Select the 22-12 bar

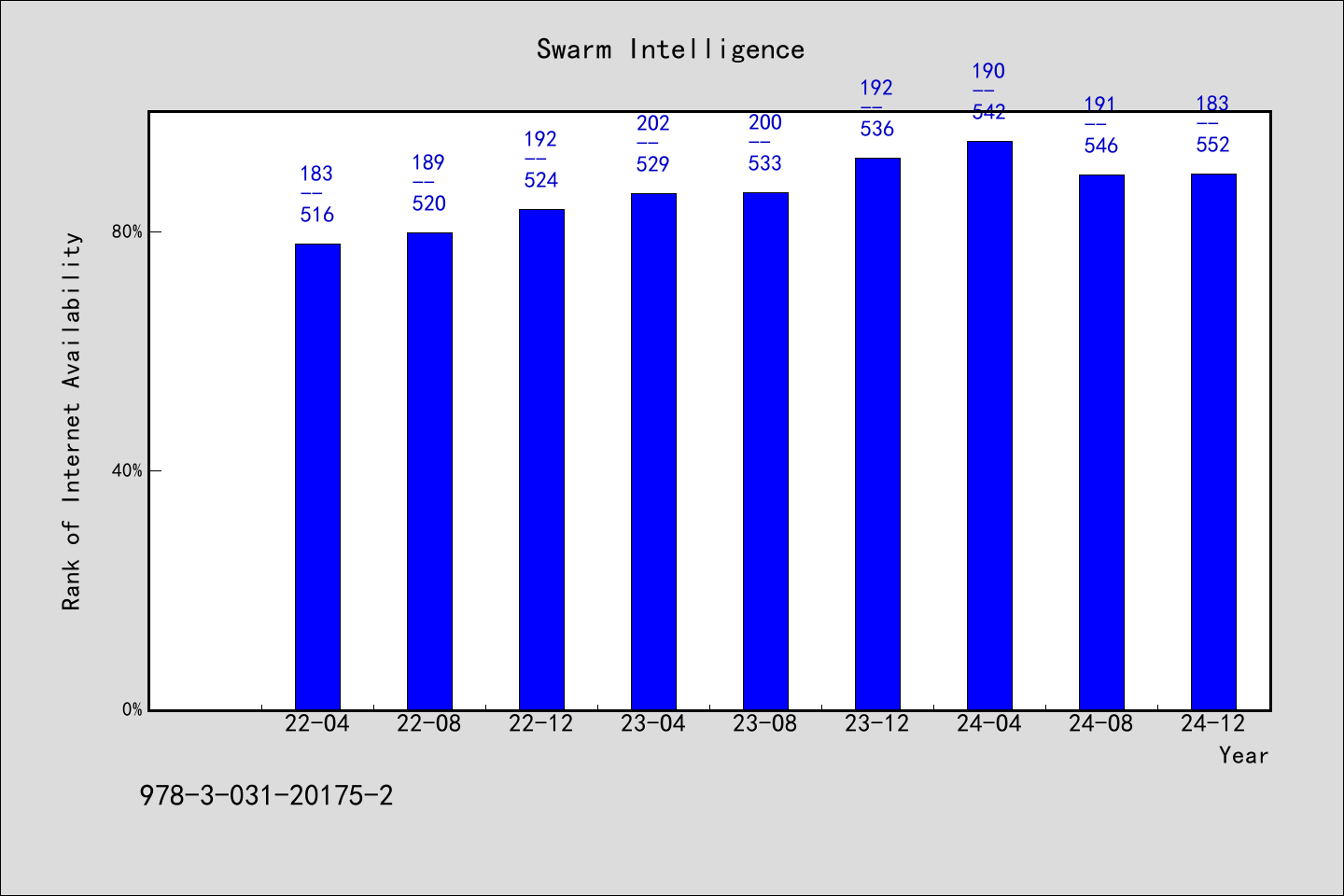(541, 459)
